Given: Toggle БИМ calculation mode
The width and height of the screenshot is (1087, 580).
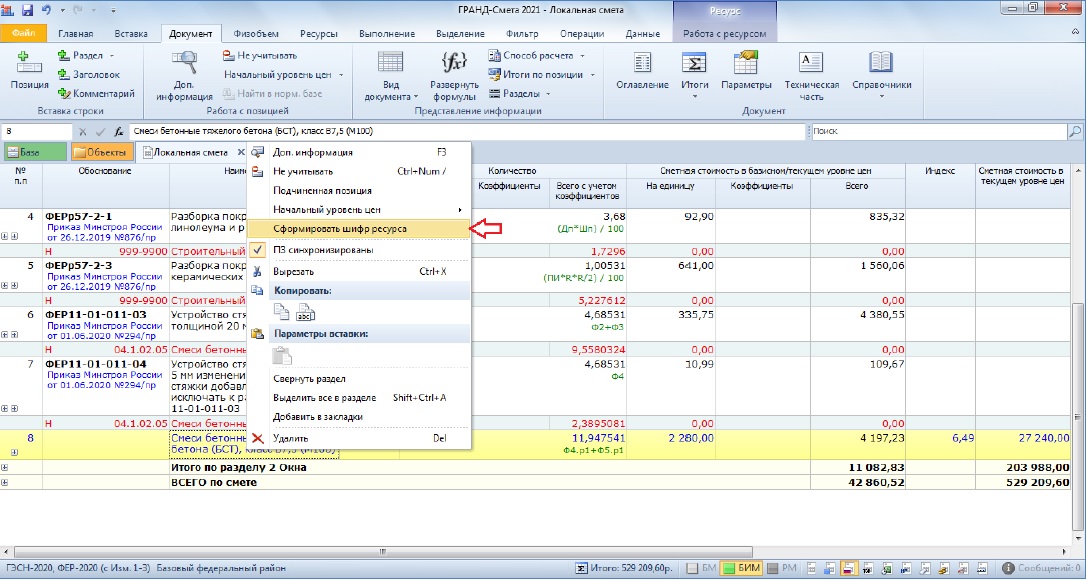Looking at the screenshot, I should click(x=741, y=569).
